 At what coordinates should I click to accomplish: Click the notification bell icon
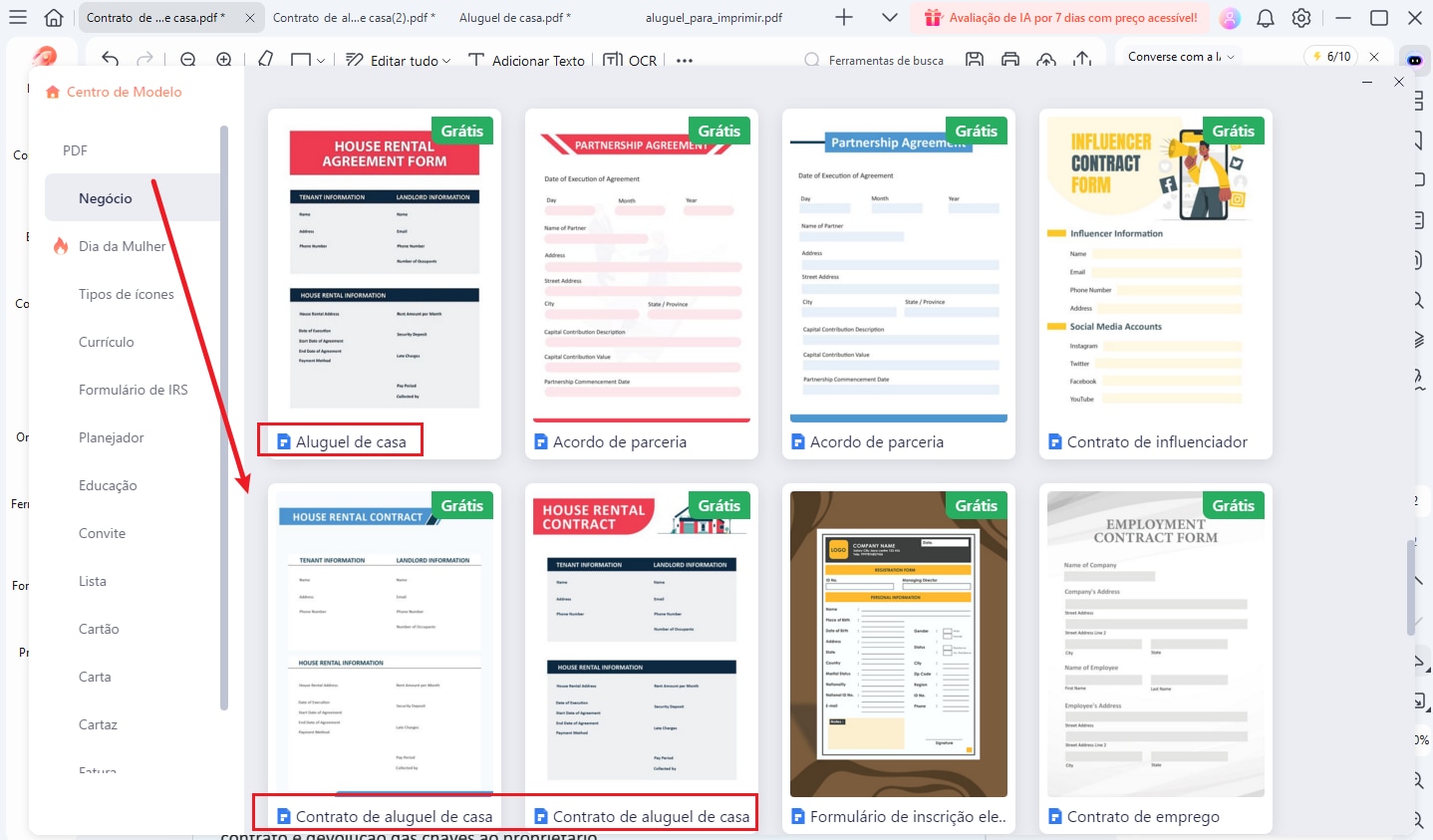coord(1266,18)
